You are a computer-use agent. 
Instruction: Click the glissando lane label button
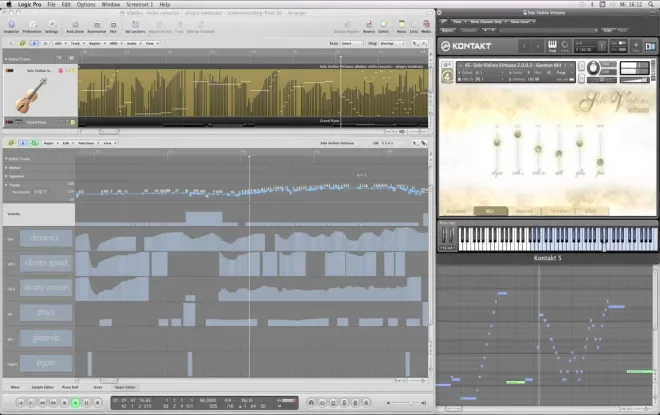(x=45, y=338)
